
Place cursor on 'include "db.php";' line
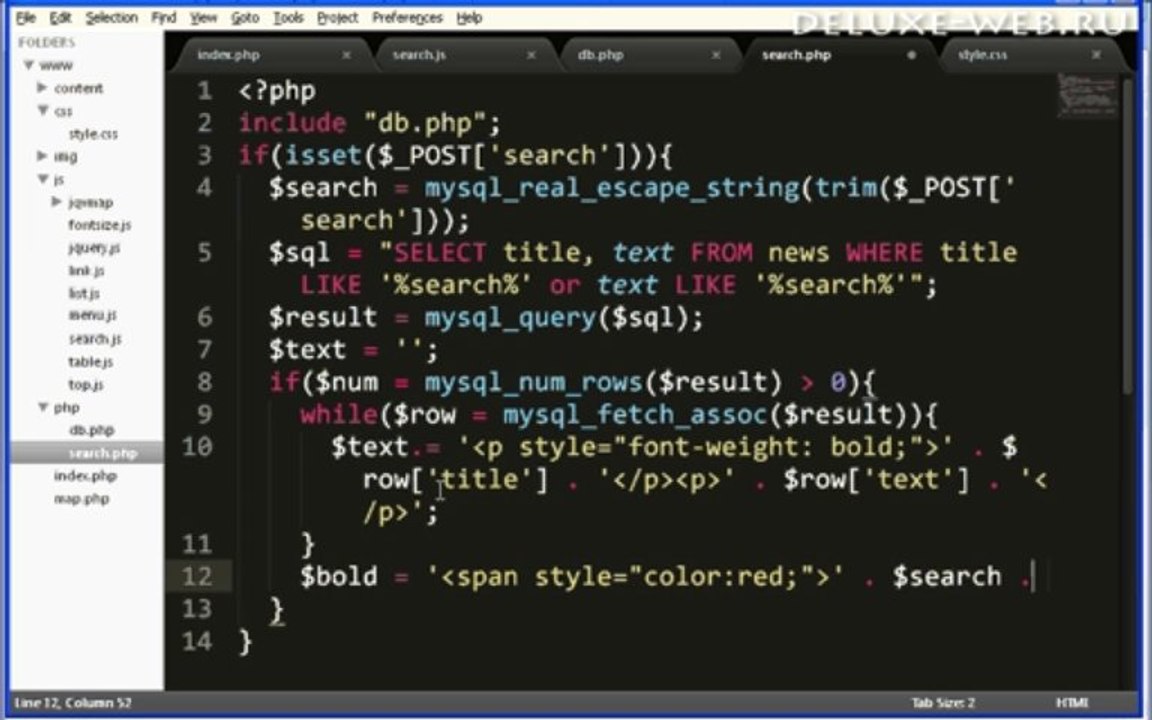coord(370,123)
